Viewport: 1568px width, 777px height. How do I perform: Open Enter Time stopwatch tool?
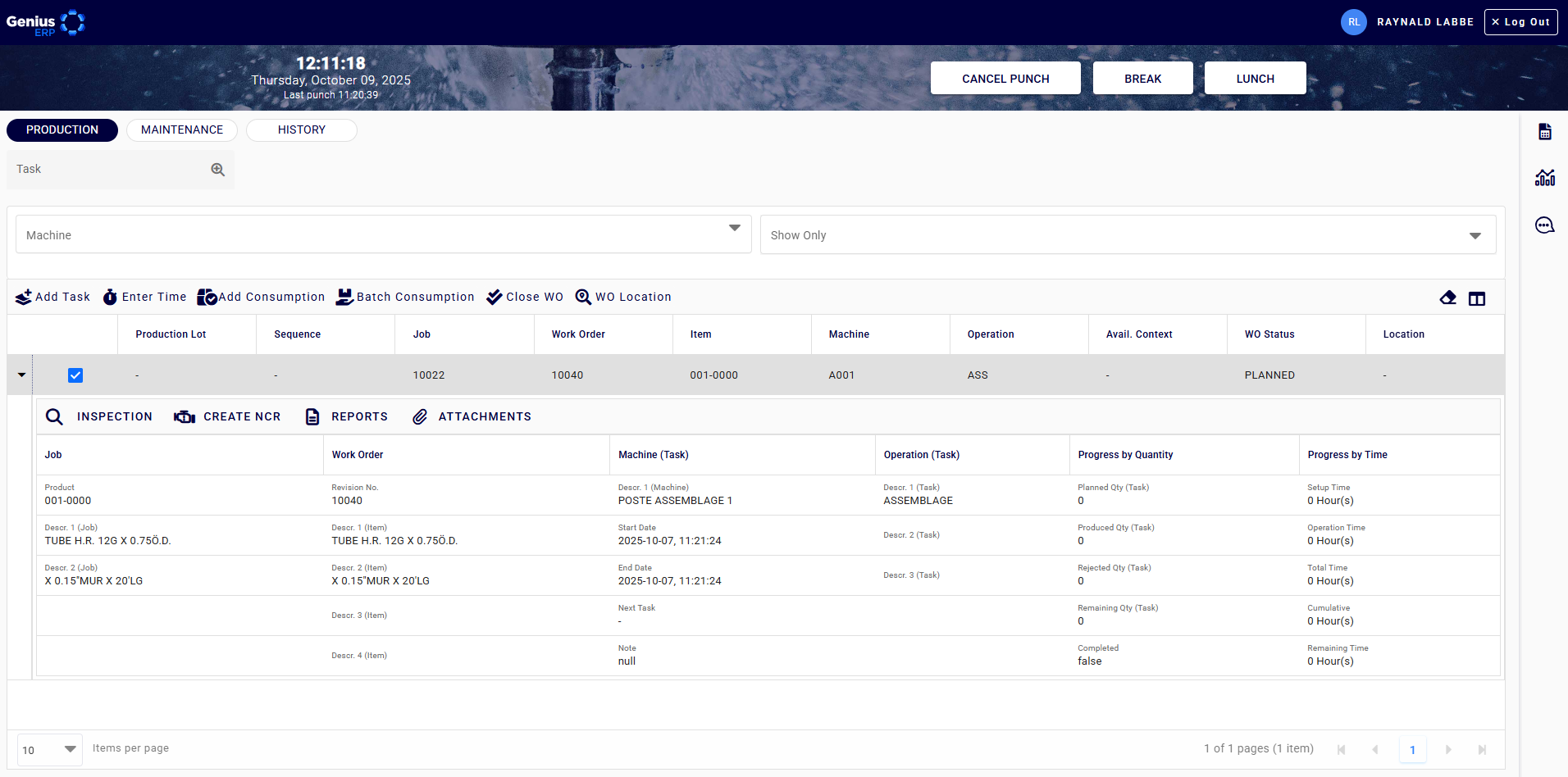(x=110, y=297)
